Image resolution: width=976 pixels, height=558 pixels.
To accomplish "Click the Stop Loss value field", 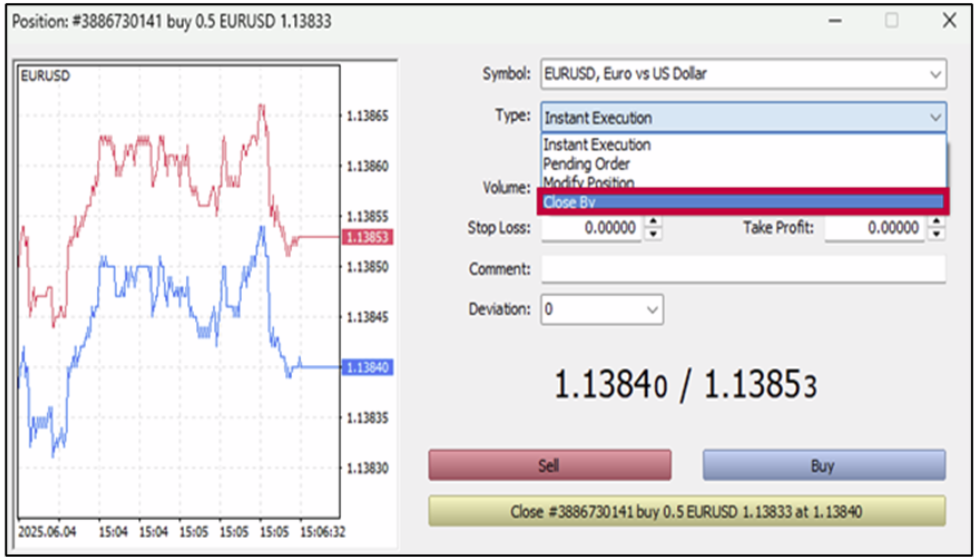I will (x=592, y=228).
